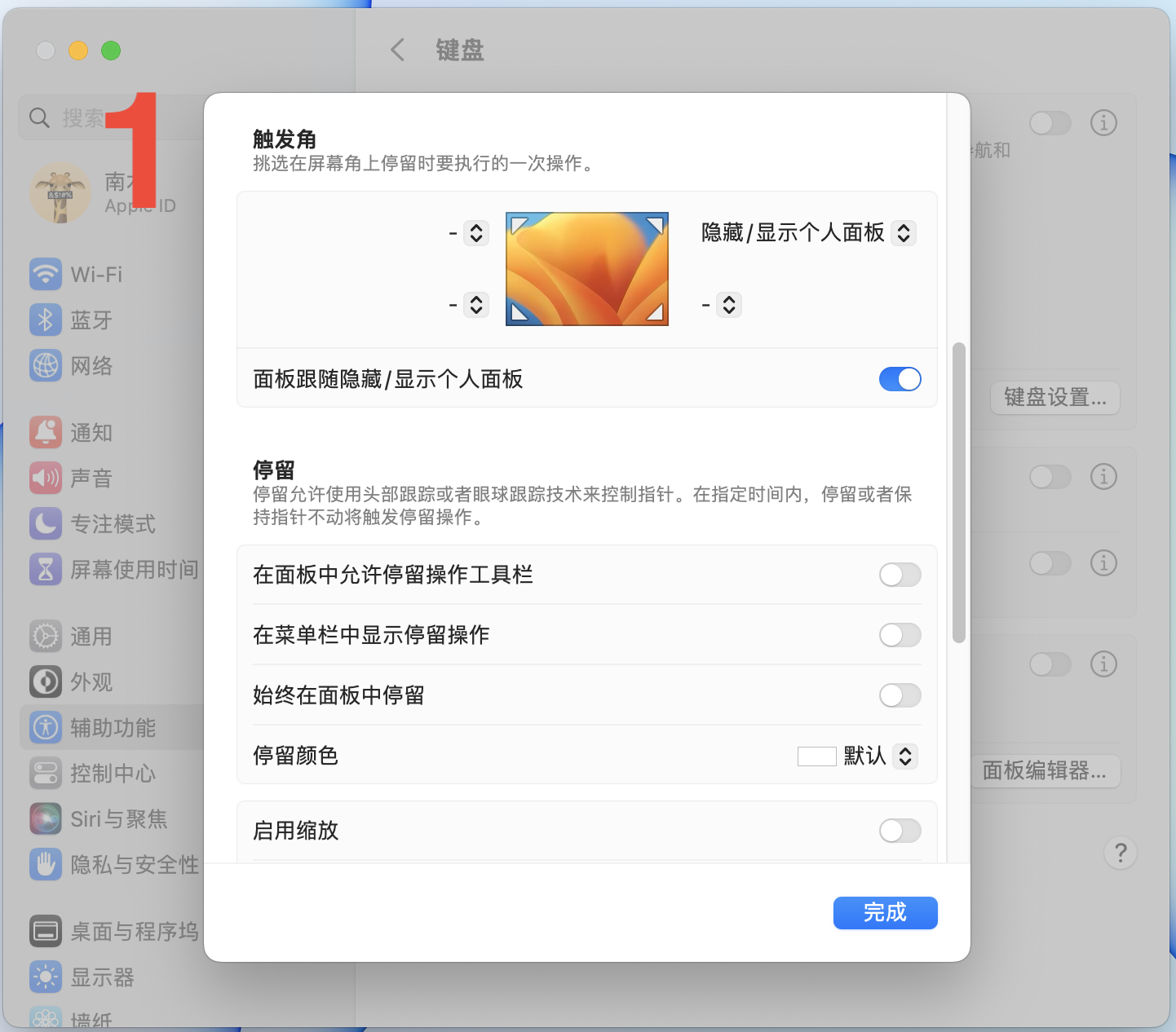This screenshot has width=1176, height=1032.
Task: Click the giraffe profile avatar
Action: pos(60,192)
